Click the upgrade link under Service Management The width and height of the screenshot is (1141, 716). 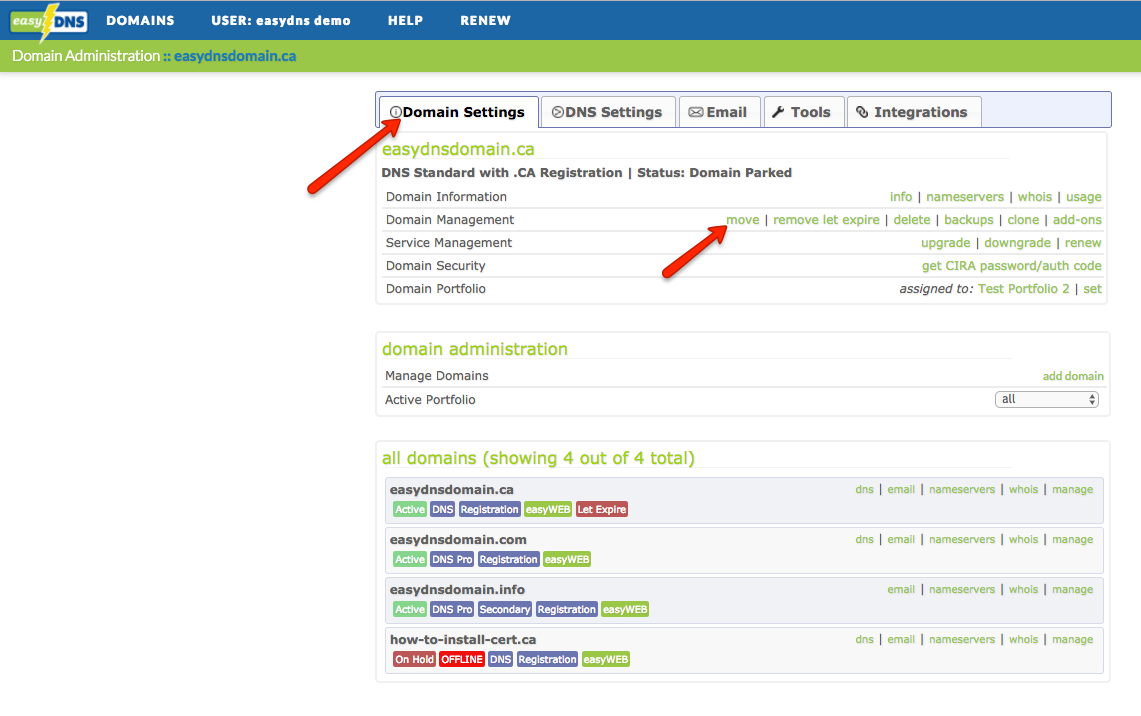(x=946, y=243)
